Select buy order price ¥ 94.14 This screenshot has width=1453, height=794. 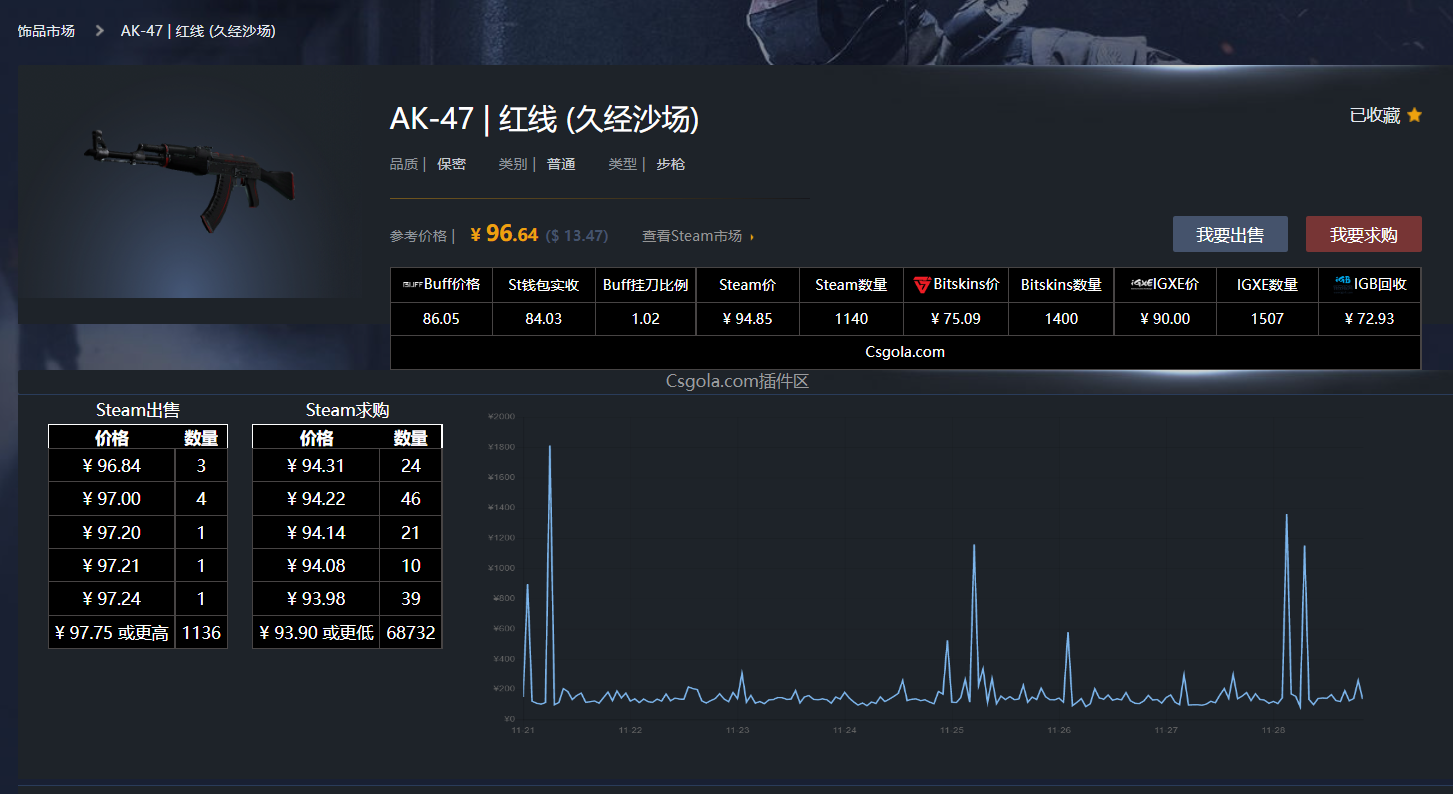pyautogui.click(x=316, y=533)
